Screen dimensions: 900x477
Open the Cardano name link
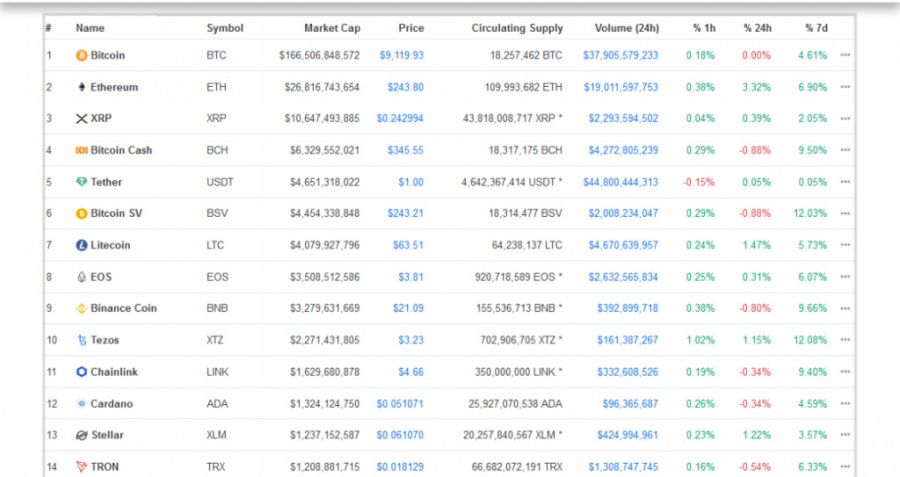pos(111,404)
